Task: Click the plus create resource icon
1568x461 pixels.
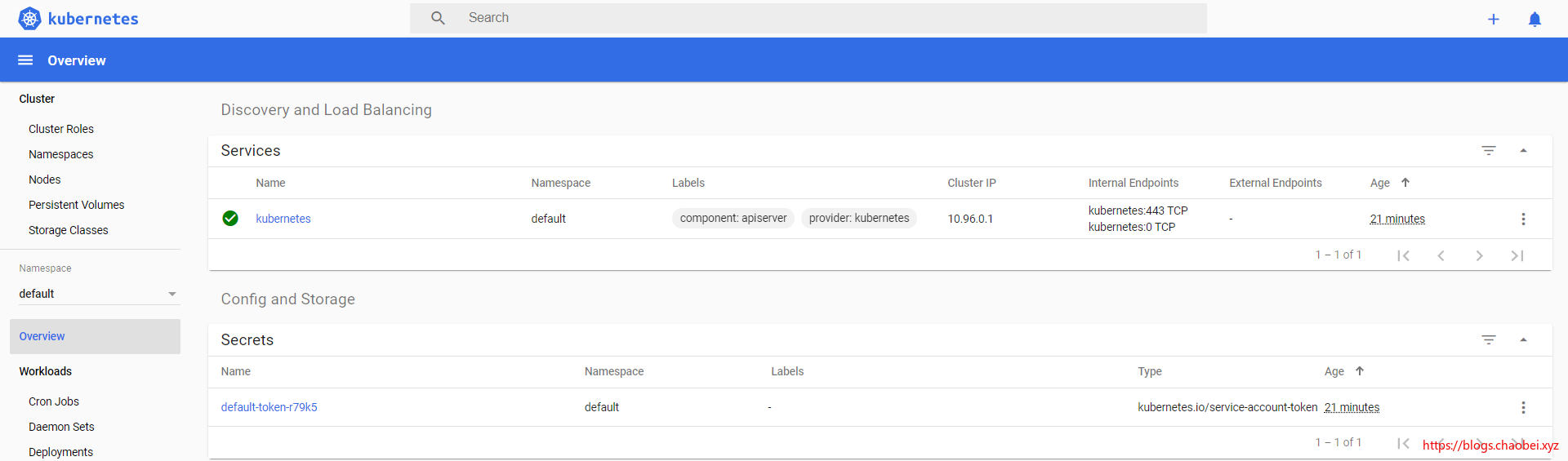Action: click(1493, 20)
